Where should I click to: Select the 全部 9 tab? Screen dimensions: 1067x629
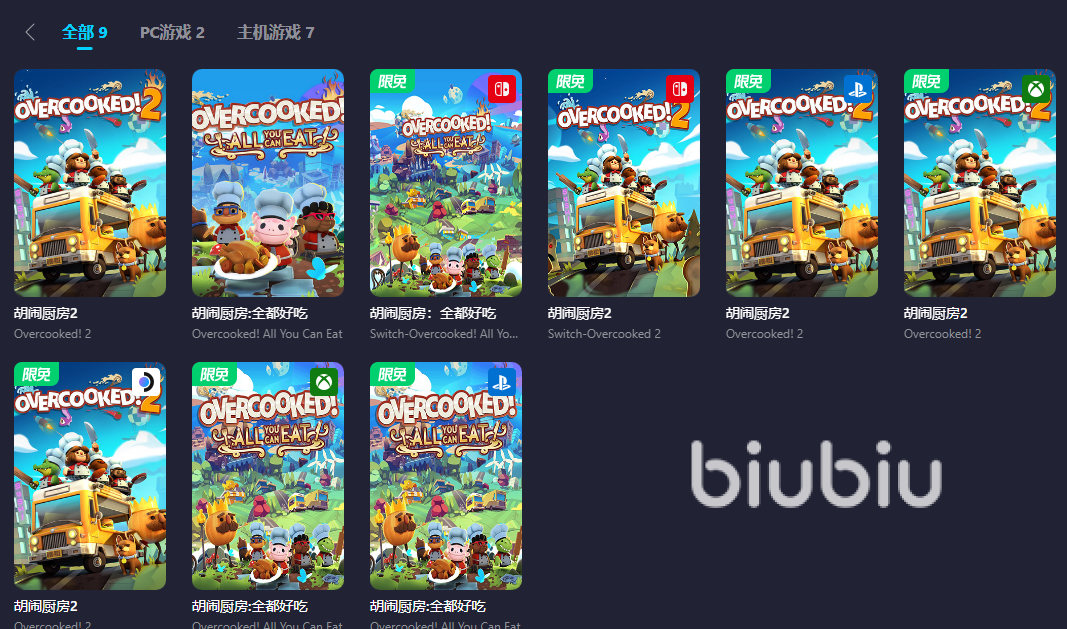84,32
